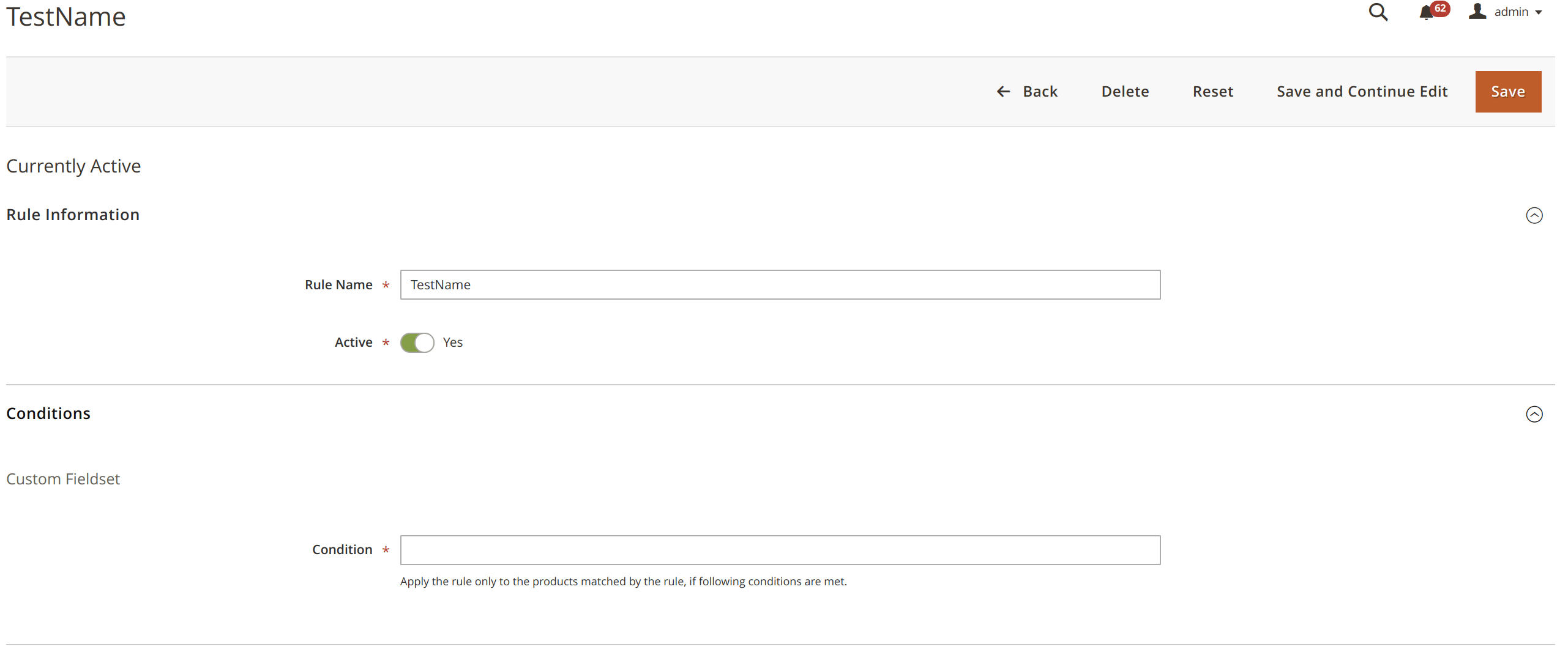Collapse Conditions section using its circle chevron
Screen dimensions: 1568x655
click(1534, 414)
